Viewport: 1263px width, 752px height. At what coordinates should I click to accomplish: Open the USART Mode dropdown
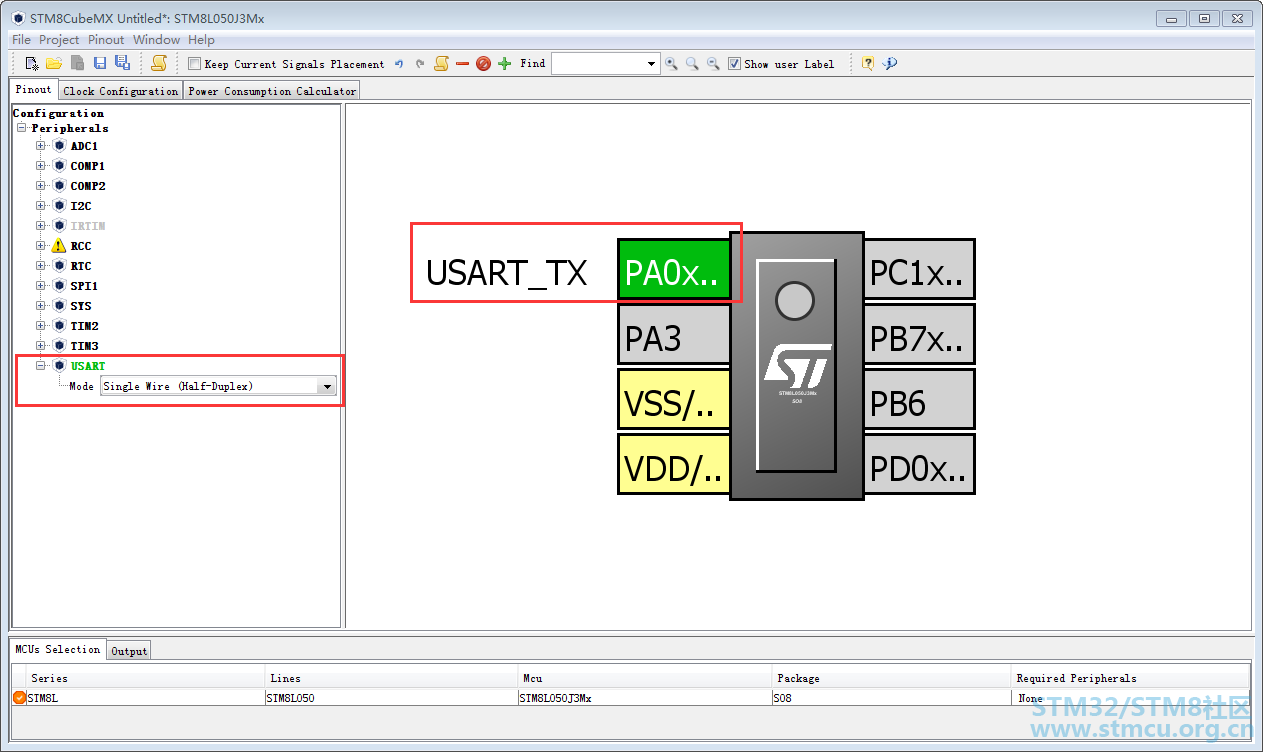pyautogui.click(x=326, y=386)
